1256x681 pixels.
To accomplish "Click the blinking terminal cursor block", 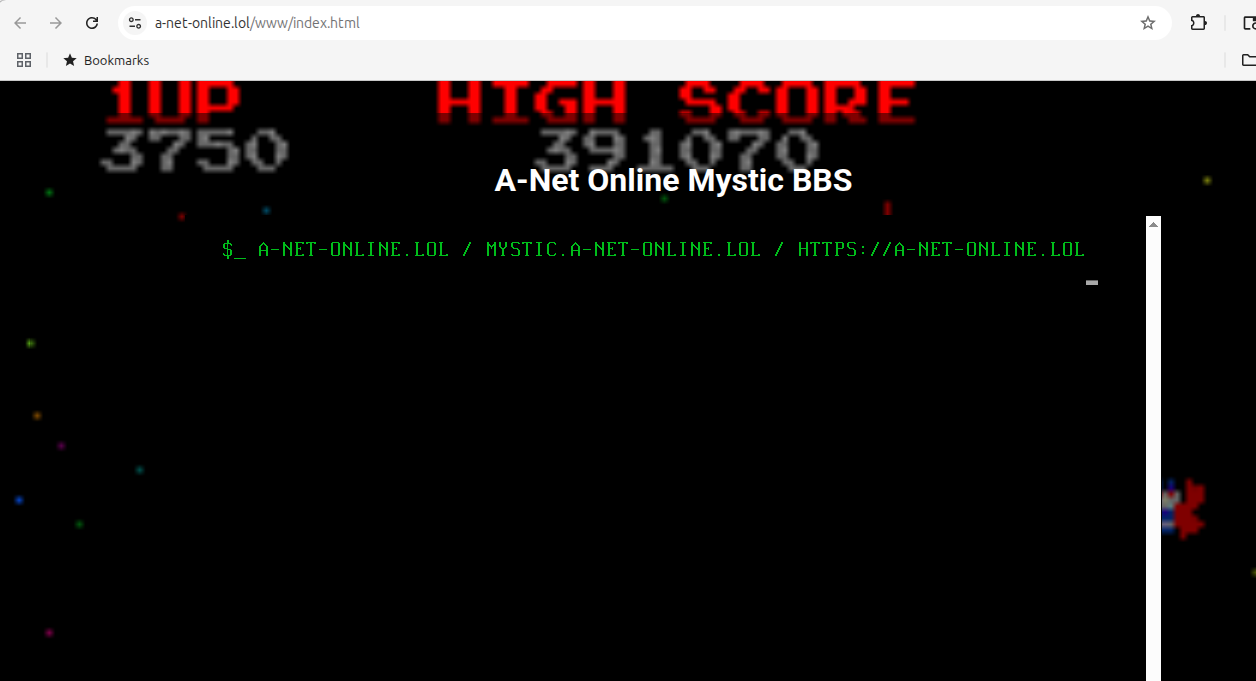I will [x=1092, y=283].
